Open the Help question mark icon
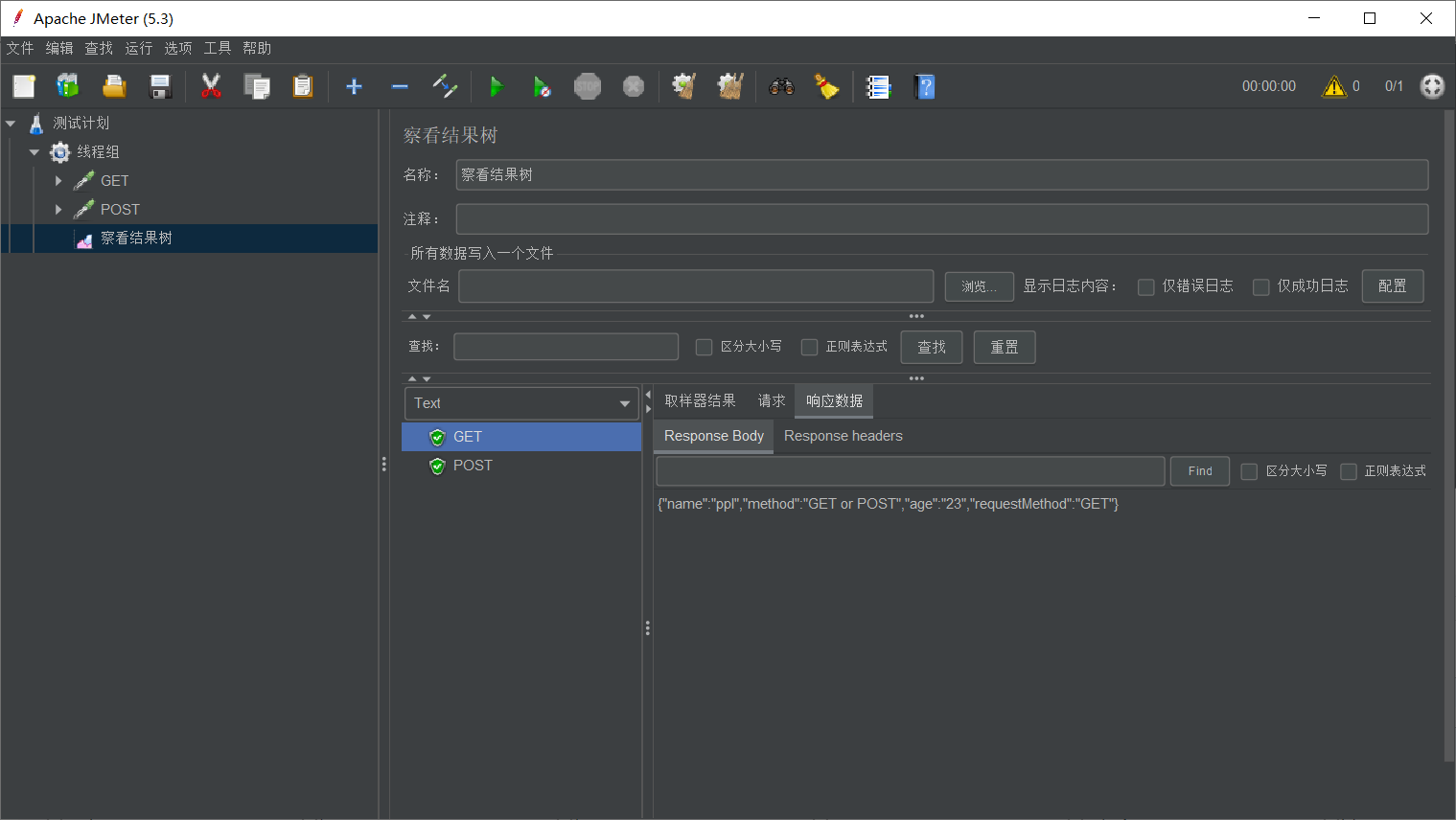Image resolution: width=1456 pixels, height=820 pixels. [925, 86]
